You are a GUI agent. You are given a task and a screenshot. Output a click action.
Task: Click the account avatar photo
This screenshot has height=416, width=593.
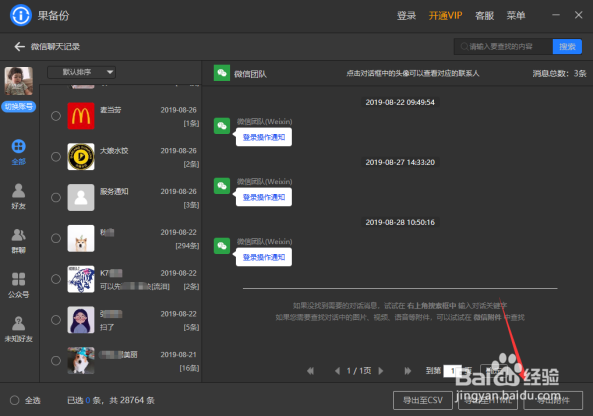point(19,81)
